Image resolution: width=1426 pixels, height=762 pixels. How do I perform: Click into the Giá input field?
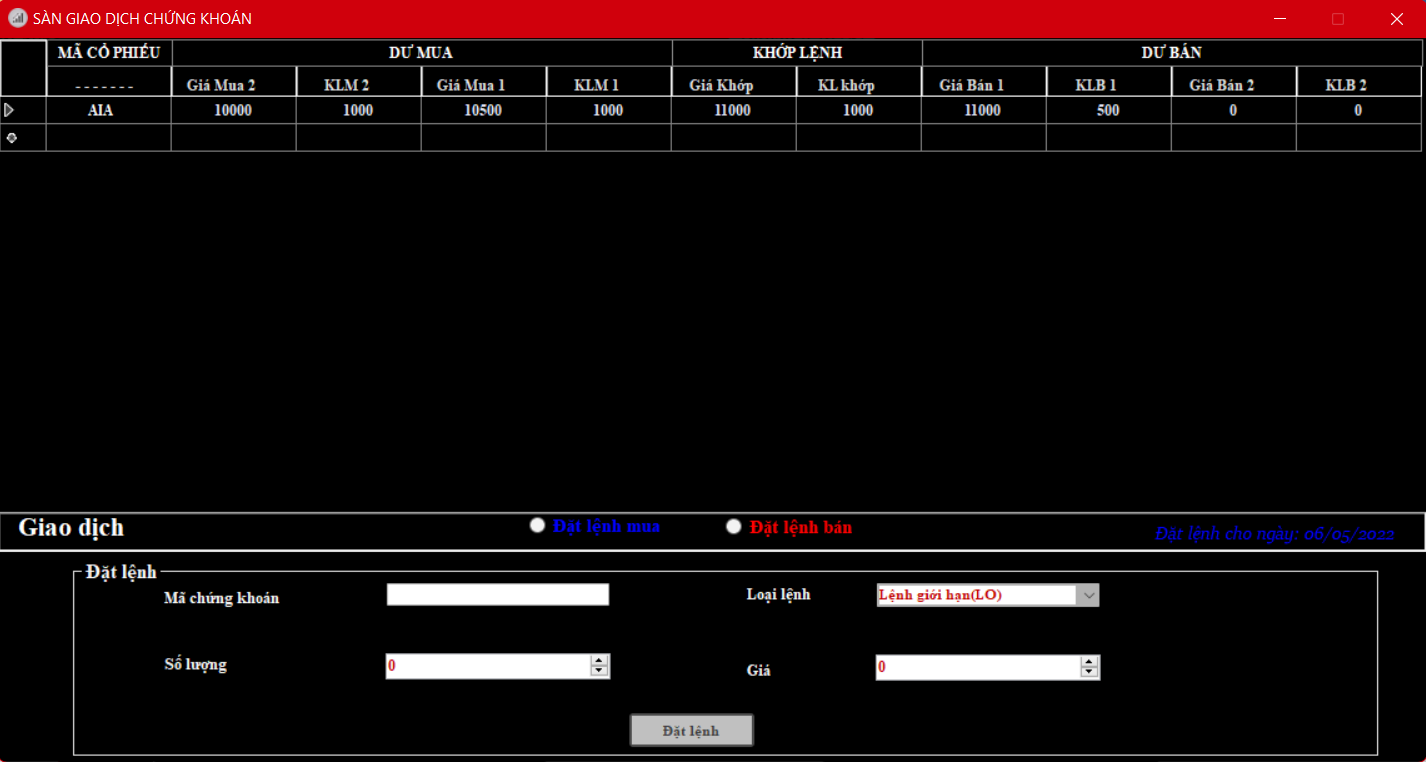pos(978,667)
